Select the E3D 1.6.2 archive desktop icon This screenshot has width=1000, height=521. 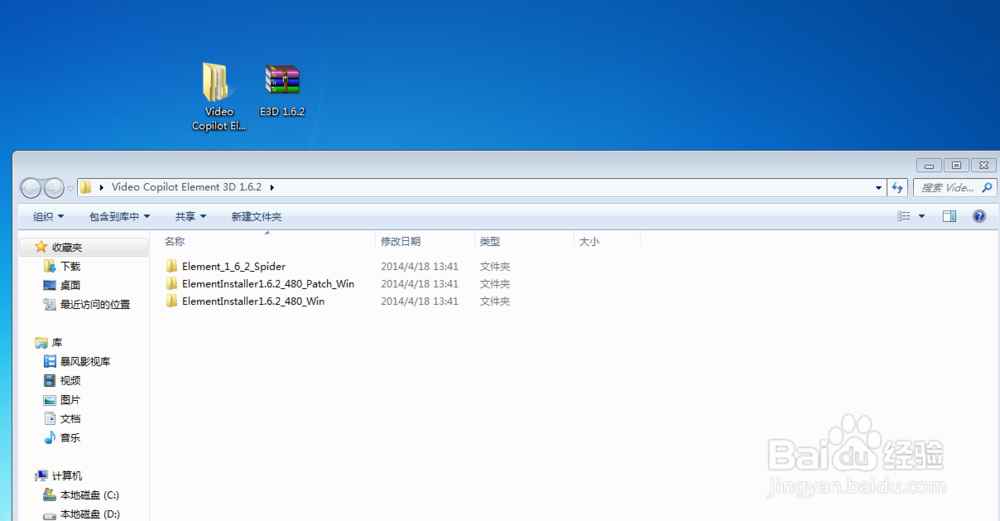pyautogui.click(x=282, y=91)
